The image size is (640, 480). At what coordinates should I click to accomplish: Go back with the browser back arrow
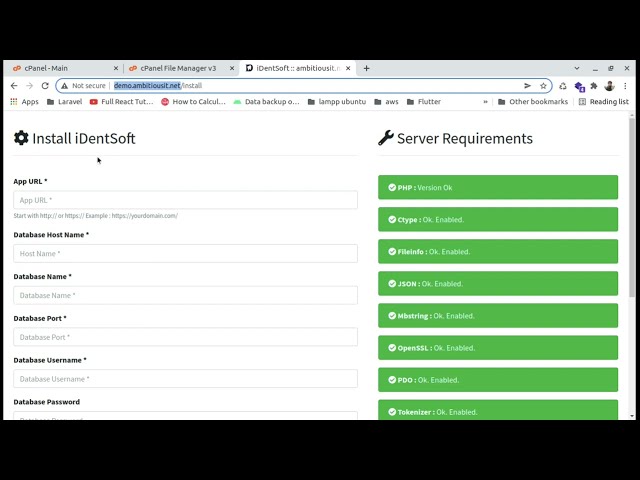pyautogui.click(x=14, y=86)
